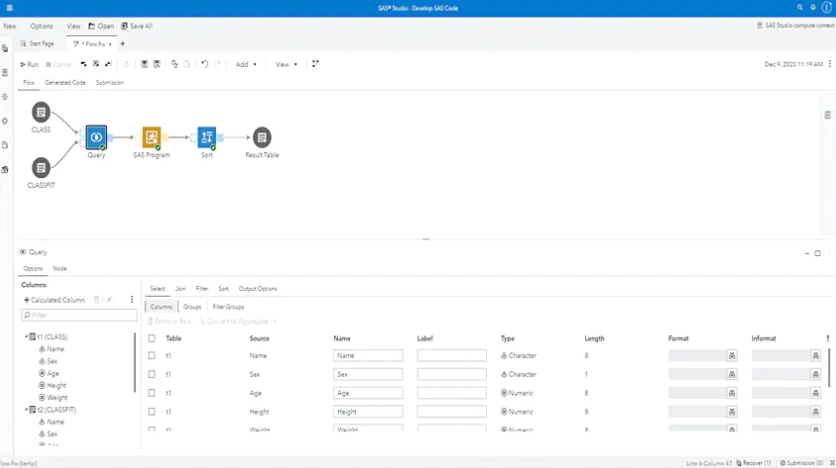Open the Filter tab in Query

click(x=202, y=288)
